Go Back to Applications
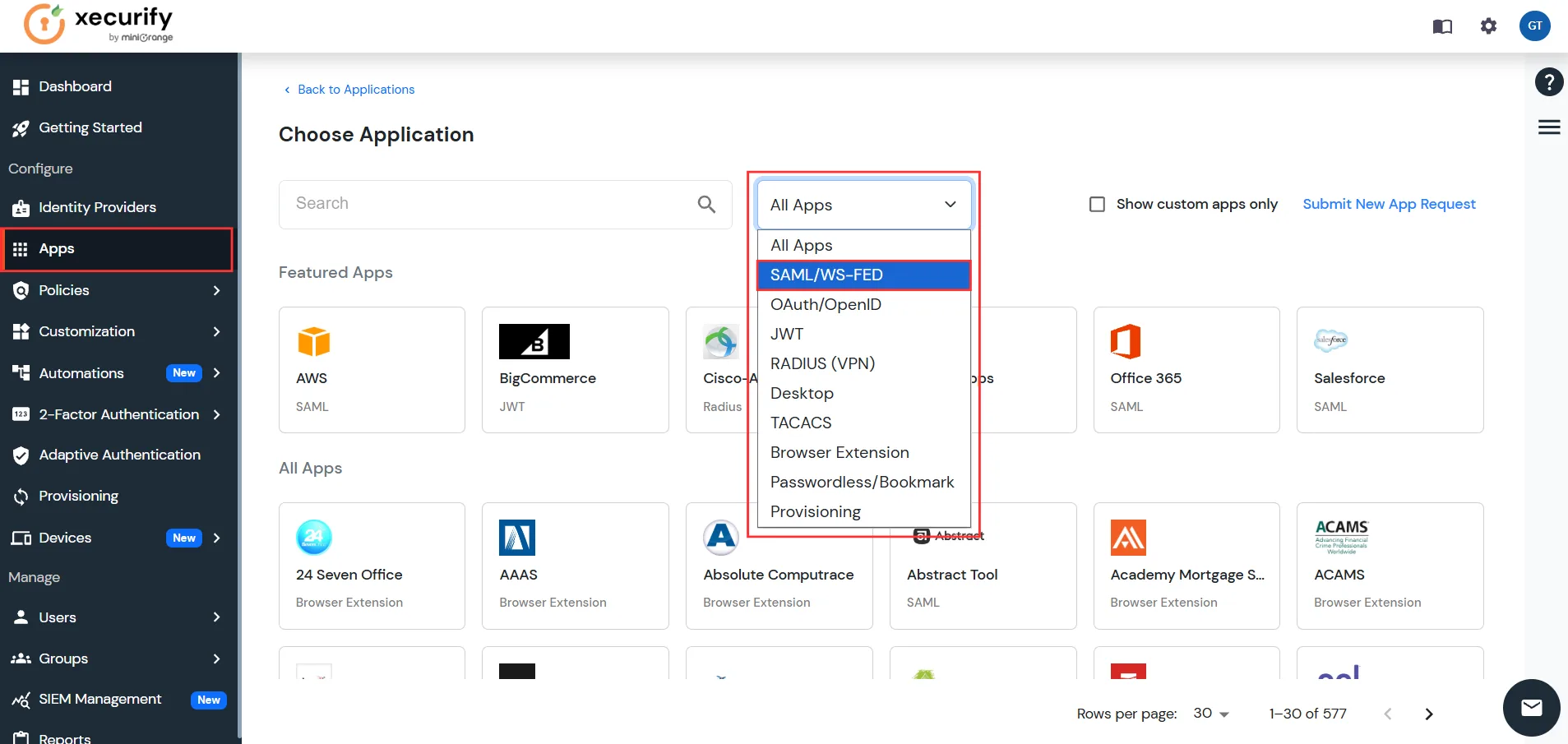The width and height of the screenshot is (1568, 744). [349, 90]
